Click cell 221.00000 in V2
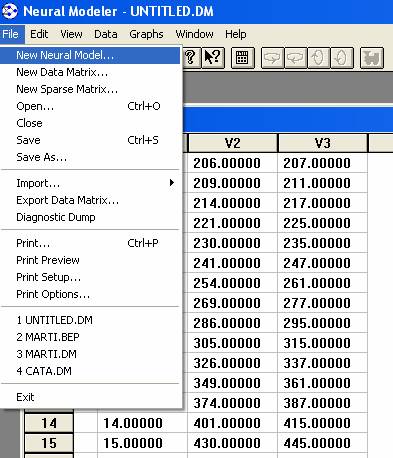The width and height of the screenshot is (393, 458). (x=232, y=223)
